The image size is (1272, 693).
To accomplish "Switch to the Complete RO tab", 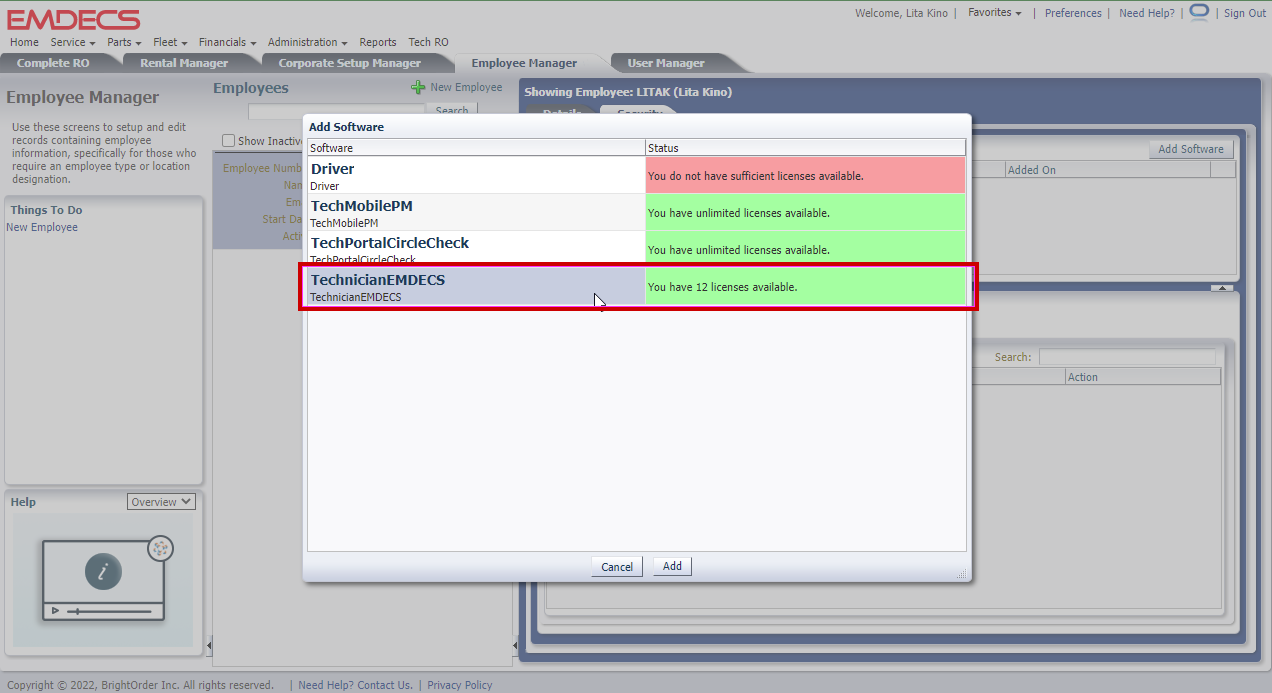I will tap(53, 63).
